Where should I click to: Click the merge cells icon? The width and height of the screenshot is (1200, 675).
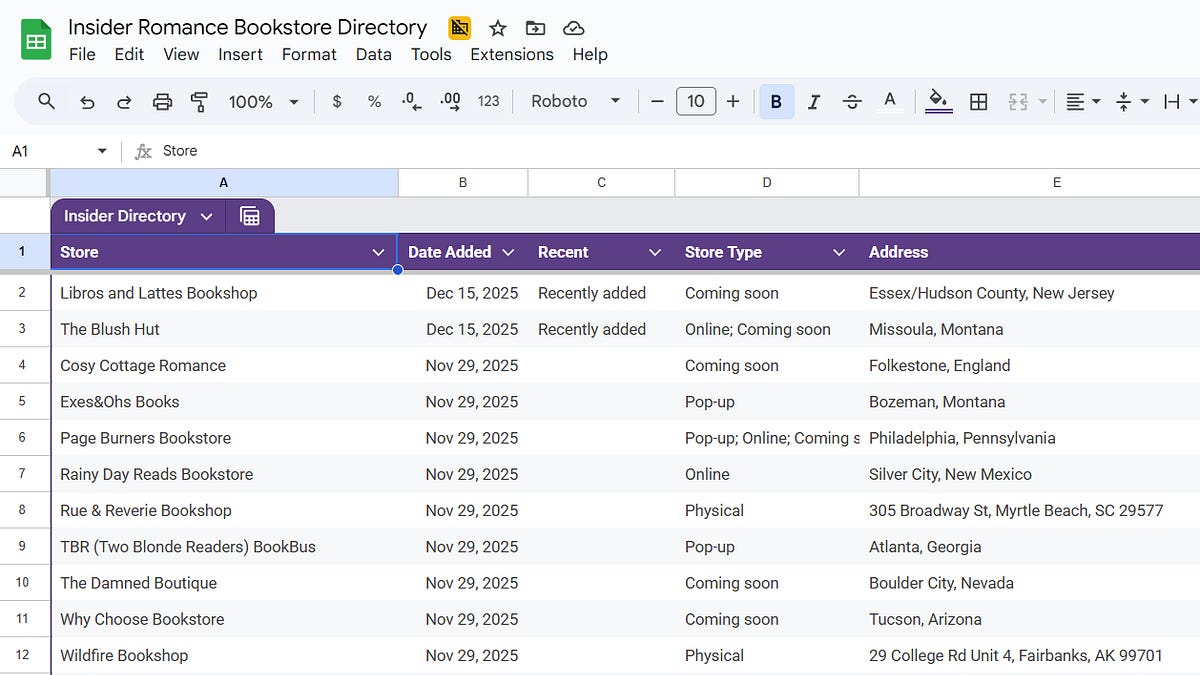[1018, 101]
